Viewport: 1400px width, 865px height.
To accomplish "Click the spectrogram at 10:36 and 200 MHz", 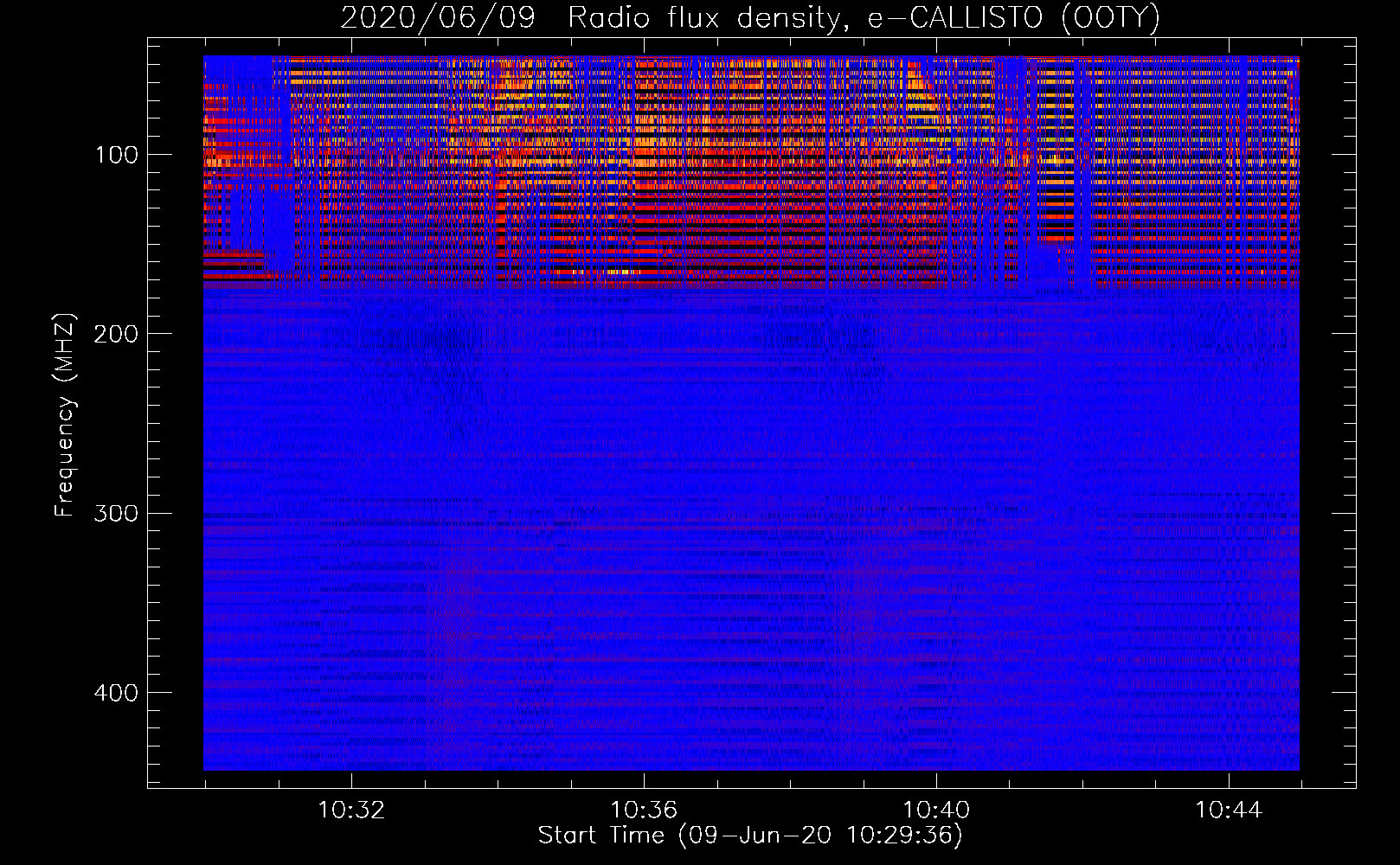I will click(644, 334).
